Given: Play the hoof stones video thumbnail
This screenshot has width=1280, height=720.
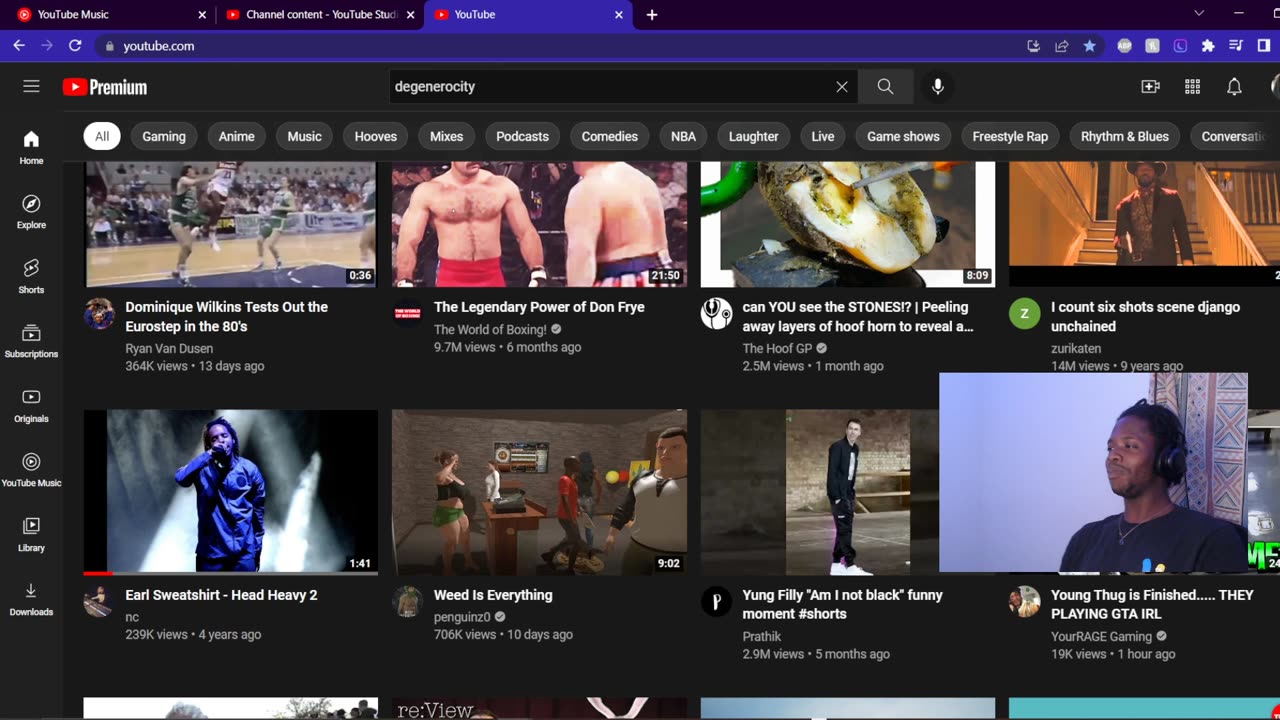Looking at the screenshot, I should click(848, 224).
